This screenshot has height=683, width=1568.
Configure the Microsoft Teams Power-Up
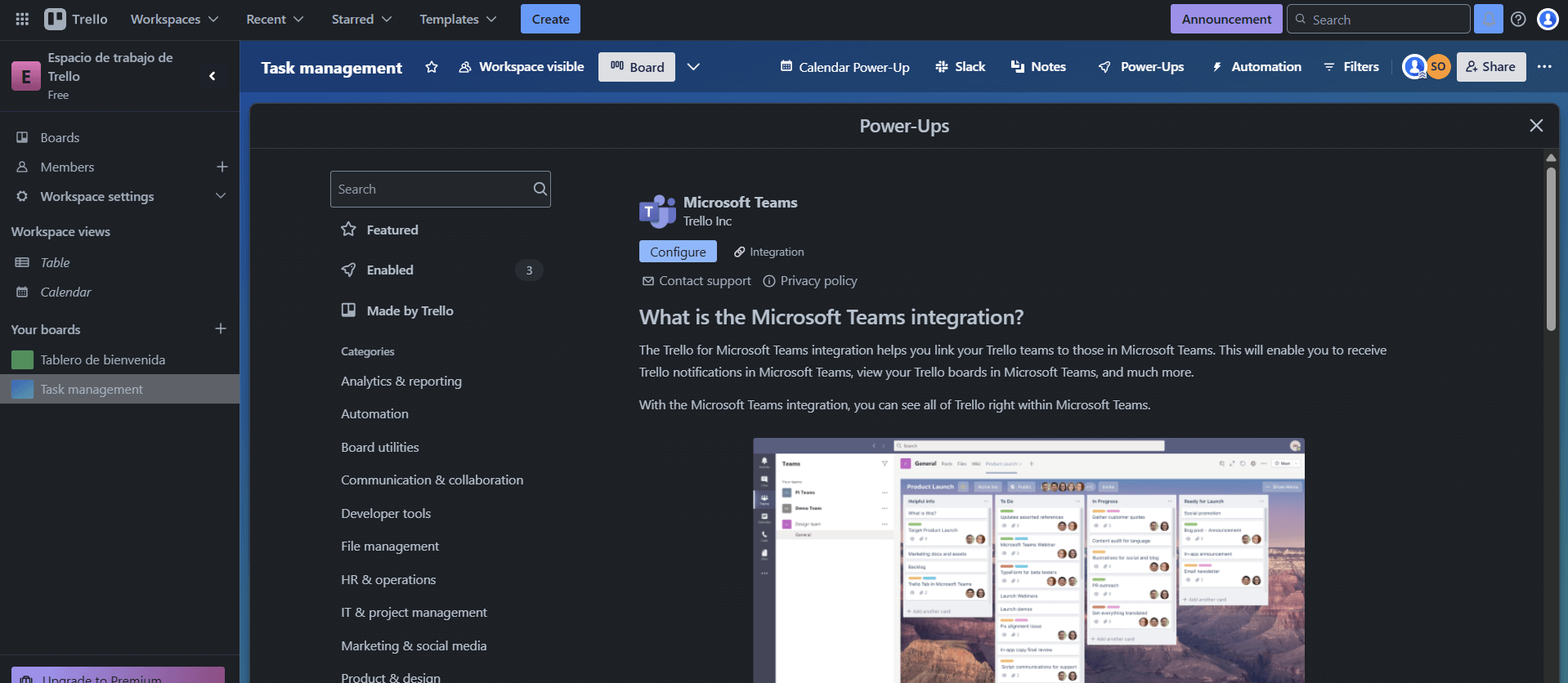678,252
